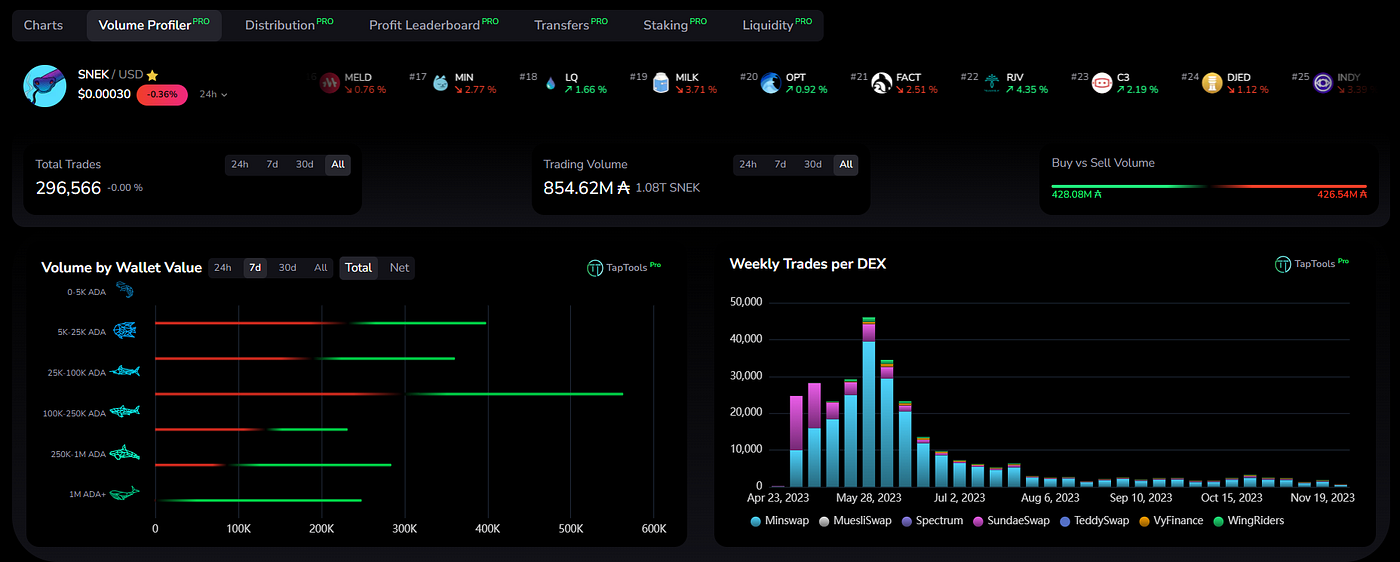The height and width of the screenshot is (562, 1400).
Task: Select 24h in Trading Volume card
Action: [747, 165]
